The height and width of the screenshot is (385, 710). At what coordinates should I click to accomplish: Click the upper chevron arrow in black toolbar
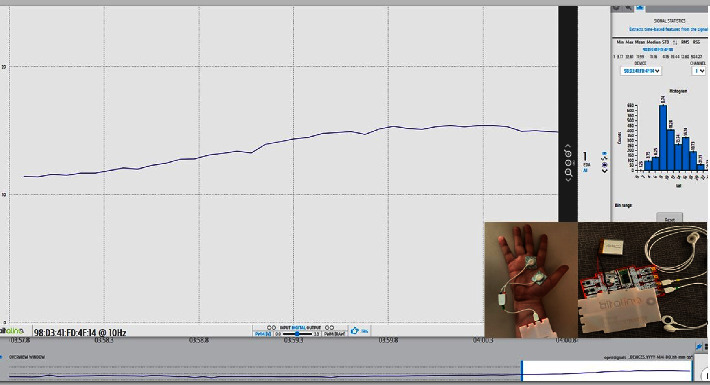568,147
